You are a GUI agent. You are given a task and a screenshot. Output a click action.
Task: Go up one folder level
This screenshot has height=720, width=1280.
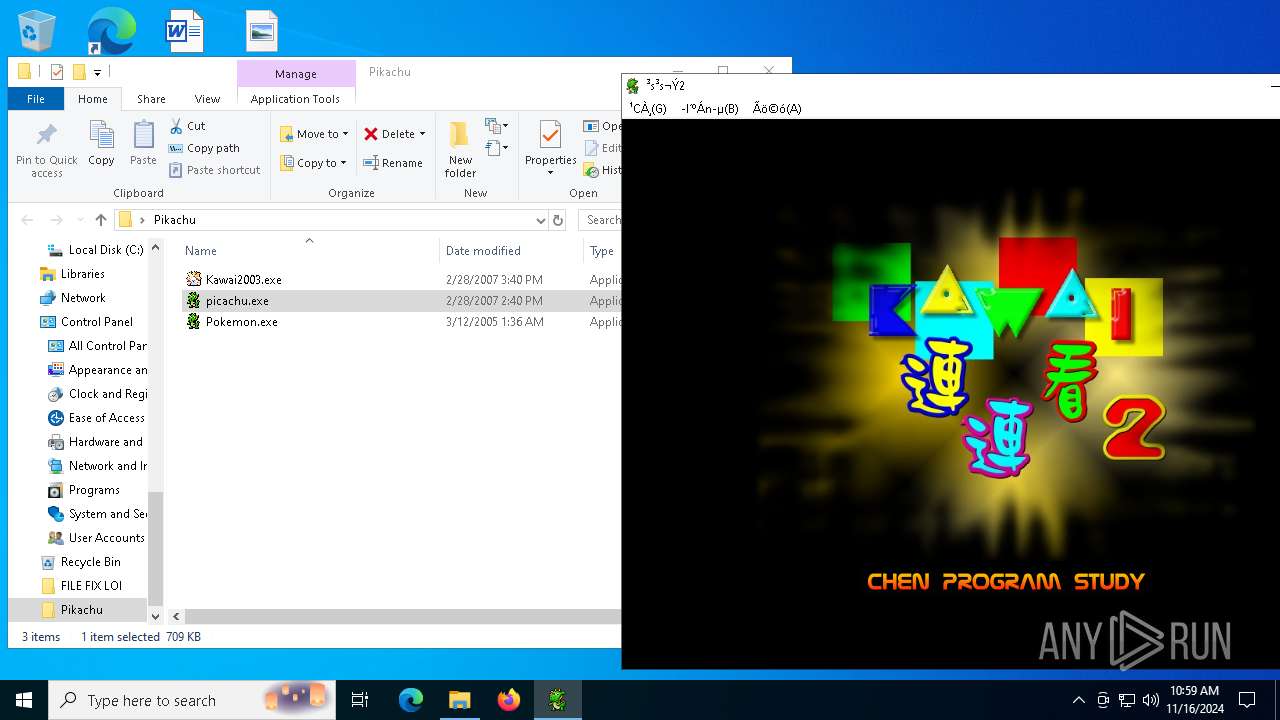[100, 220]
